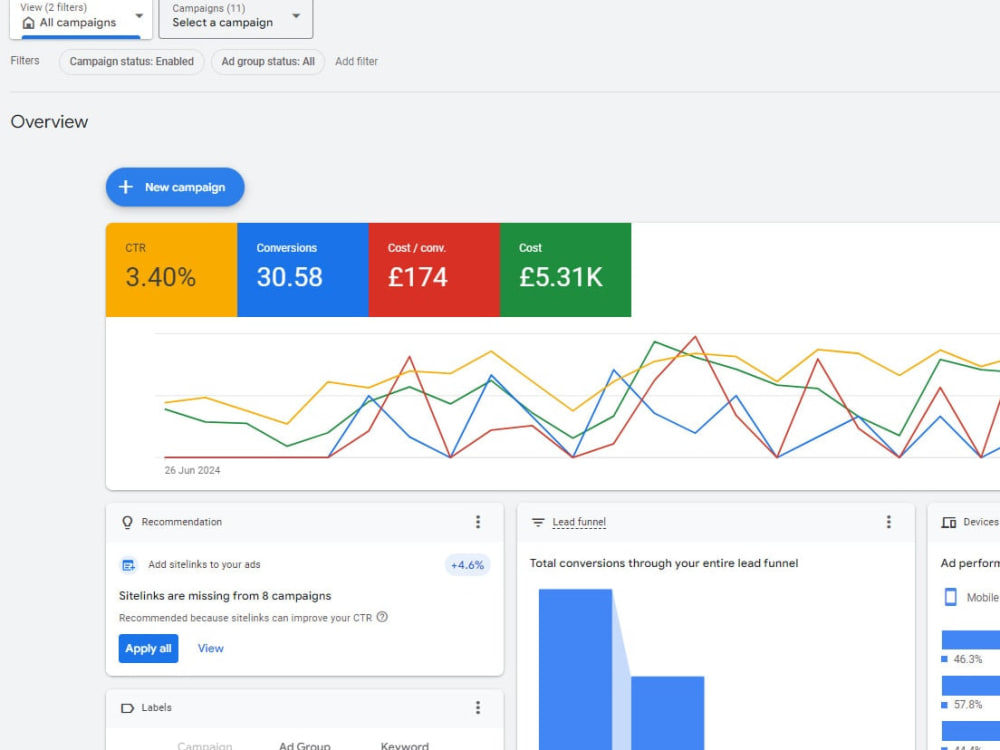Viewport: 1000px width, 750px height.
Task: Click 'Total conversions through your entire lead funnel'
Action: (x=664, y=563)
